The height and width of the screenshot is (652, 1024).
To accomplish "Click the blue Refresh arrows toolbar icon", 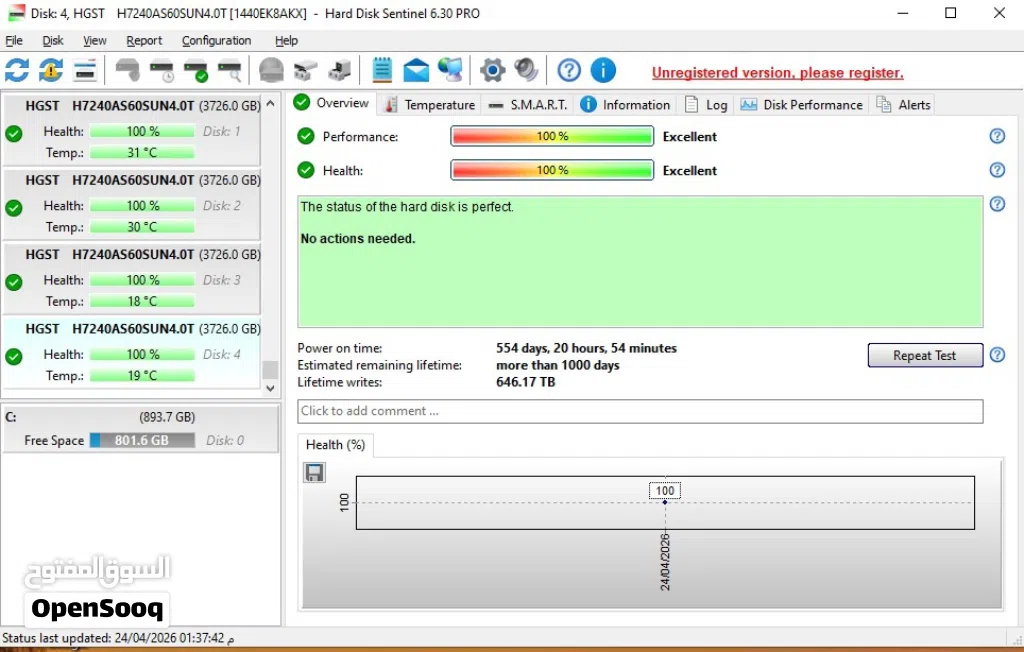I will click(17, 70).
